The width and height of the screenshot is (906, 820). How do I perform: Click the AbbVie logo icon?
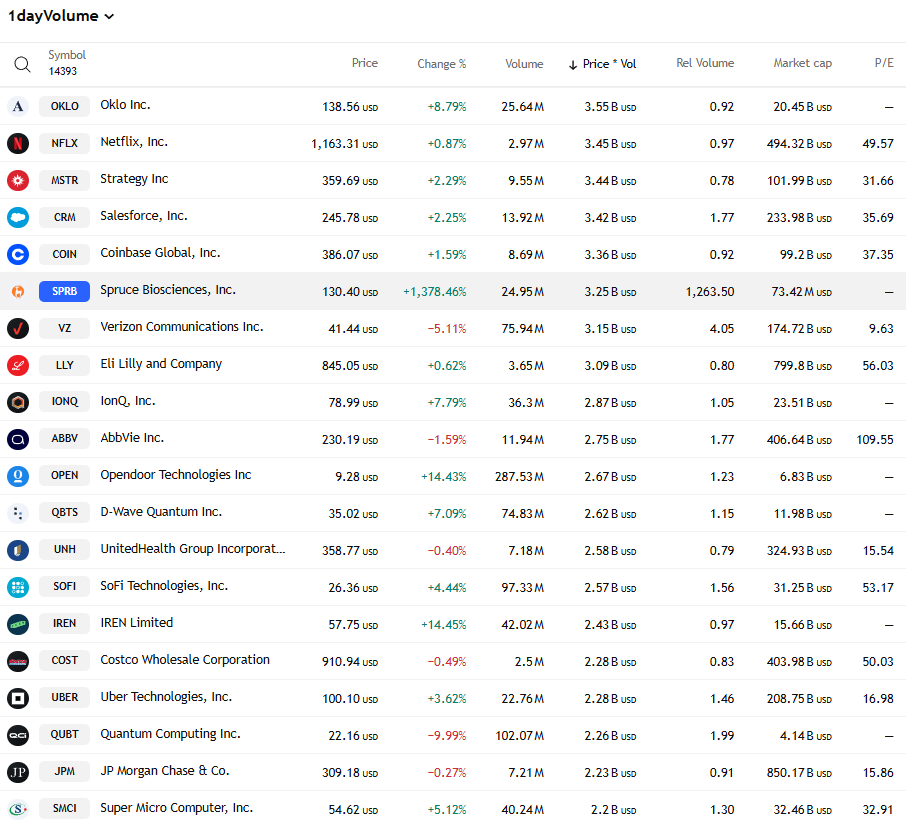click(18, 439)
